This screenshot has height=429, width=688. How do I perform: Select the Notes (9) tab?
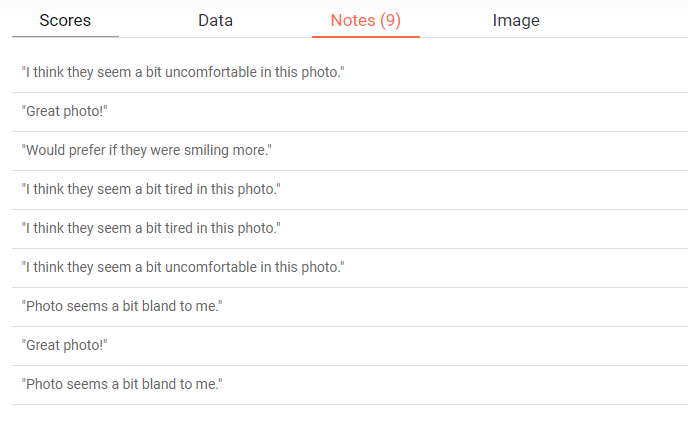(x=365, y=21)
